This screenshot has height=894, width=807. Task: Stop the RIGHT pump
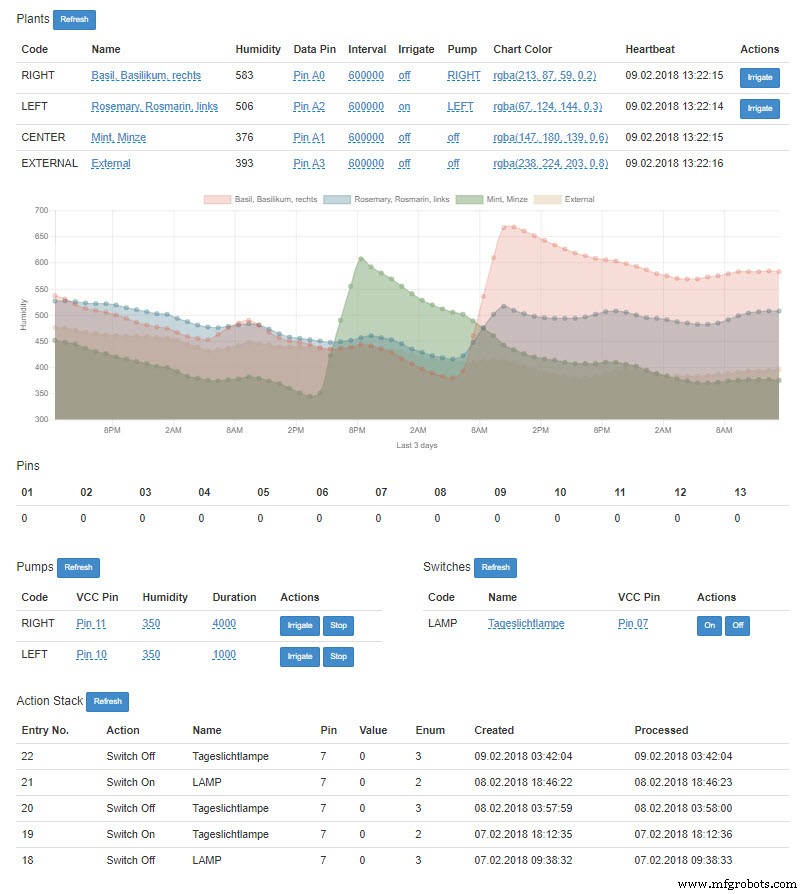tap(338, 626)
